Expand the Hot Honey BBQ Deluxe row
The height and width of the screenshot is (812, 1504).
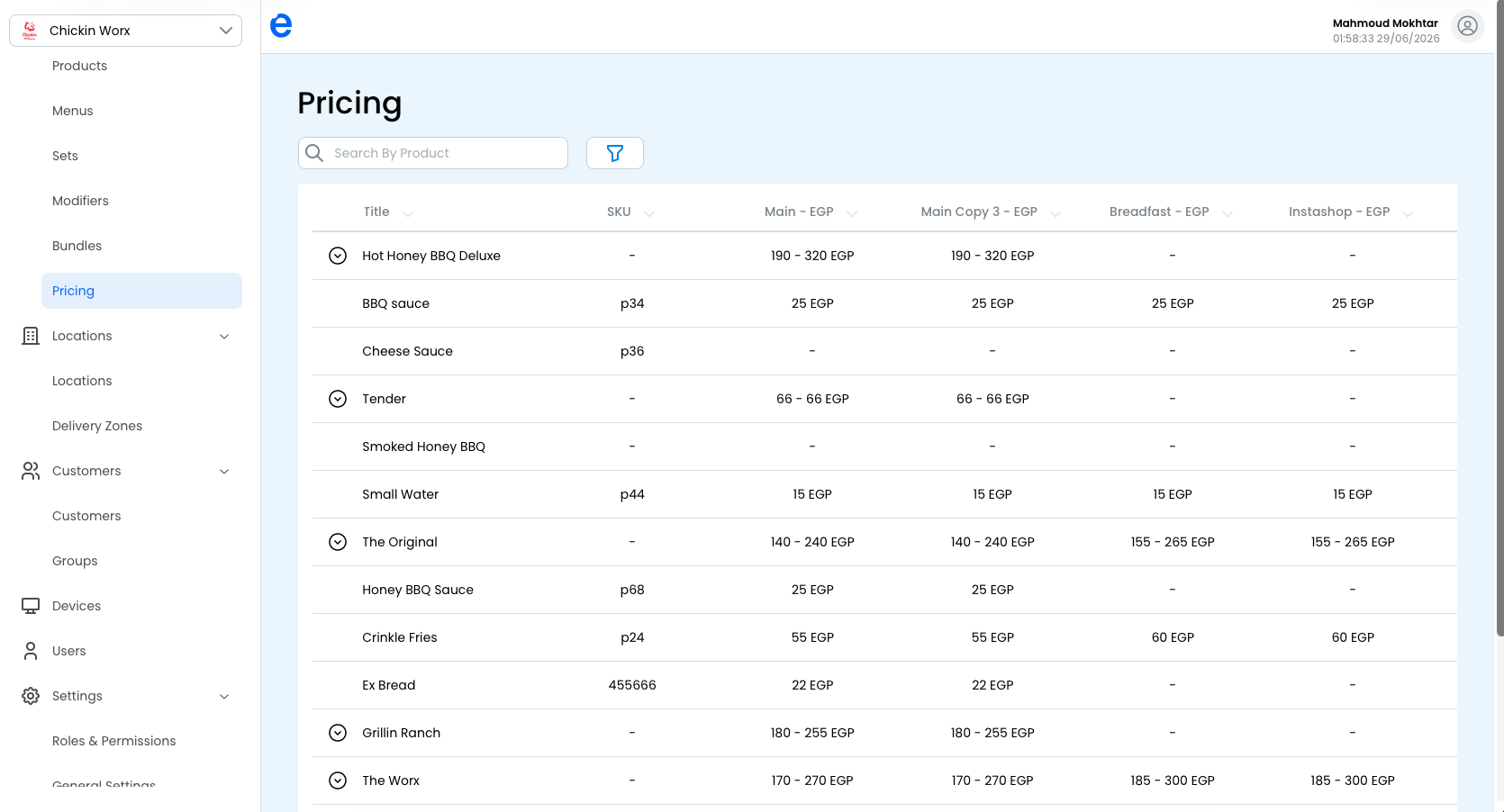(x=338, y=256)
